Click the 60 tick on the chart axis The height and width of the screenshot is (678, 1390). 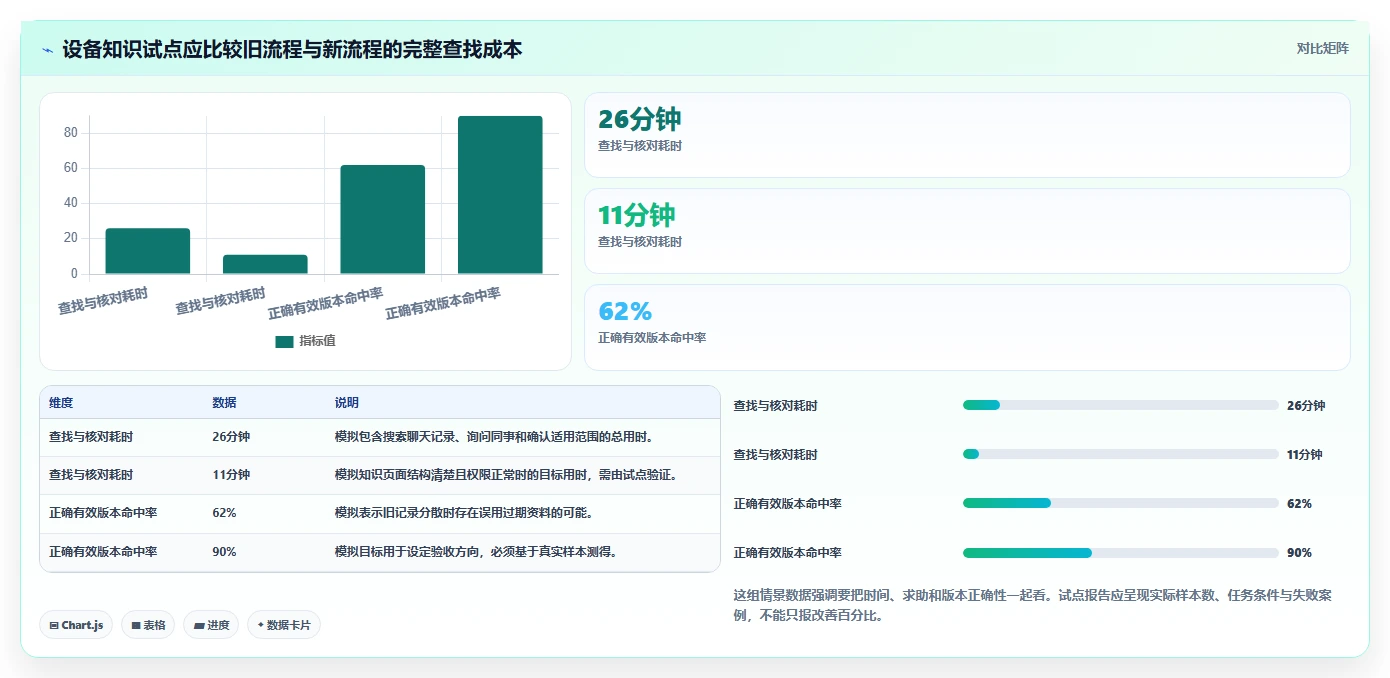[70, 168]
